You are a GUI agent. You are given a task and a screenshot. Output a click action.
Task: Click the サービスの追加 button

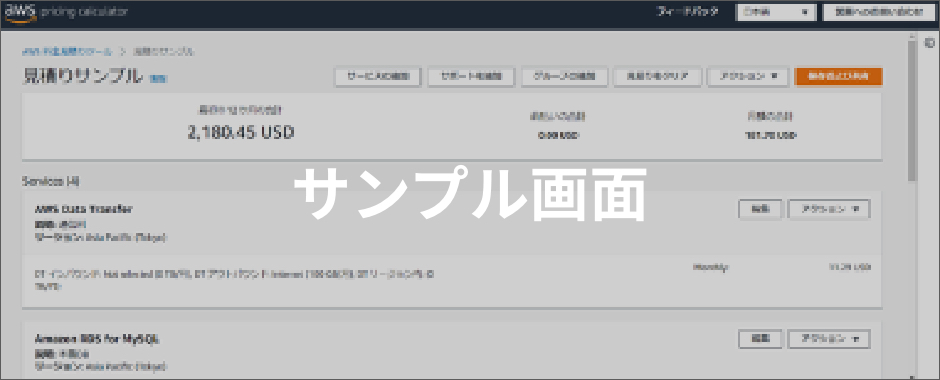tap(378, 77)
